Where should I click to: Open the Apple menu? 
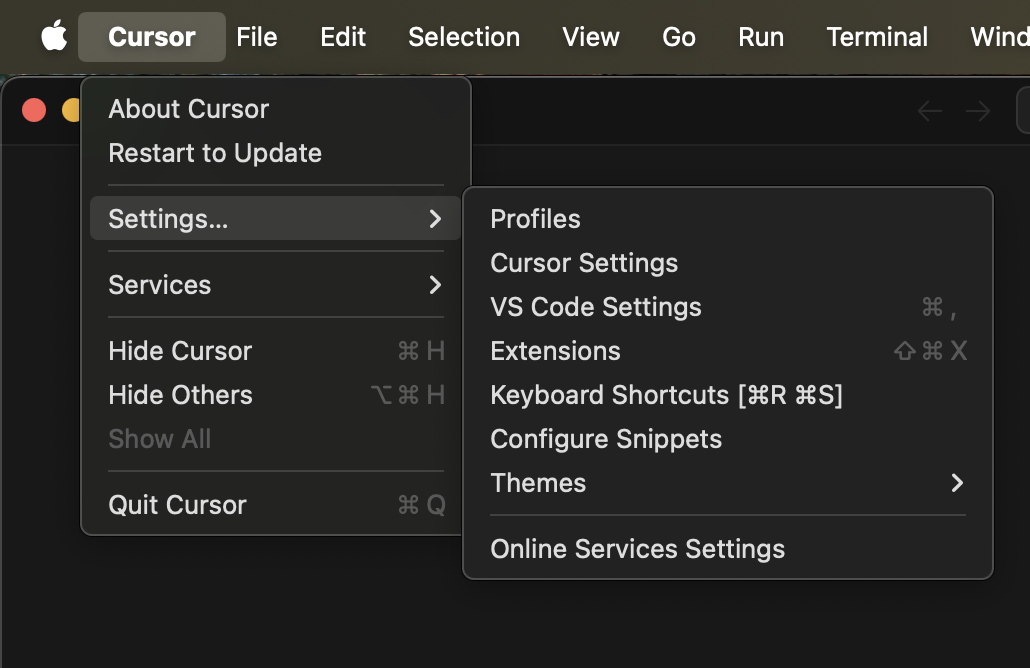point(54,36)
